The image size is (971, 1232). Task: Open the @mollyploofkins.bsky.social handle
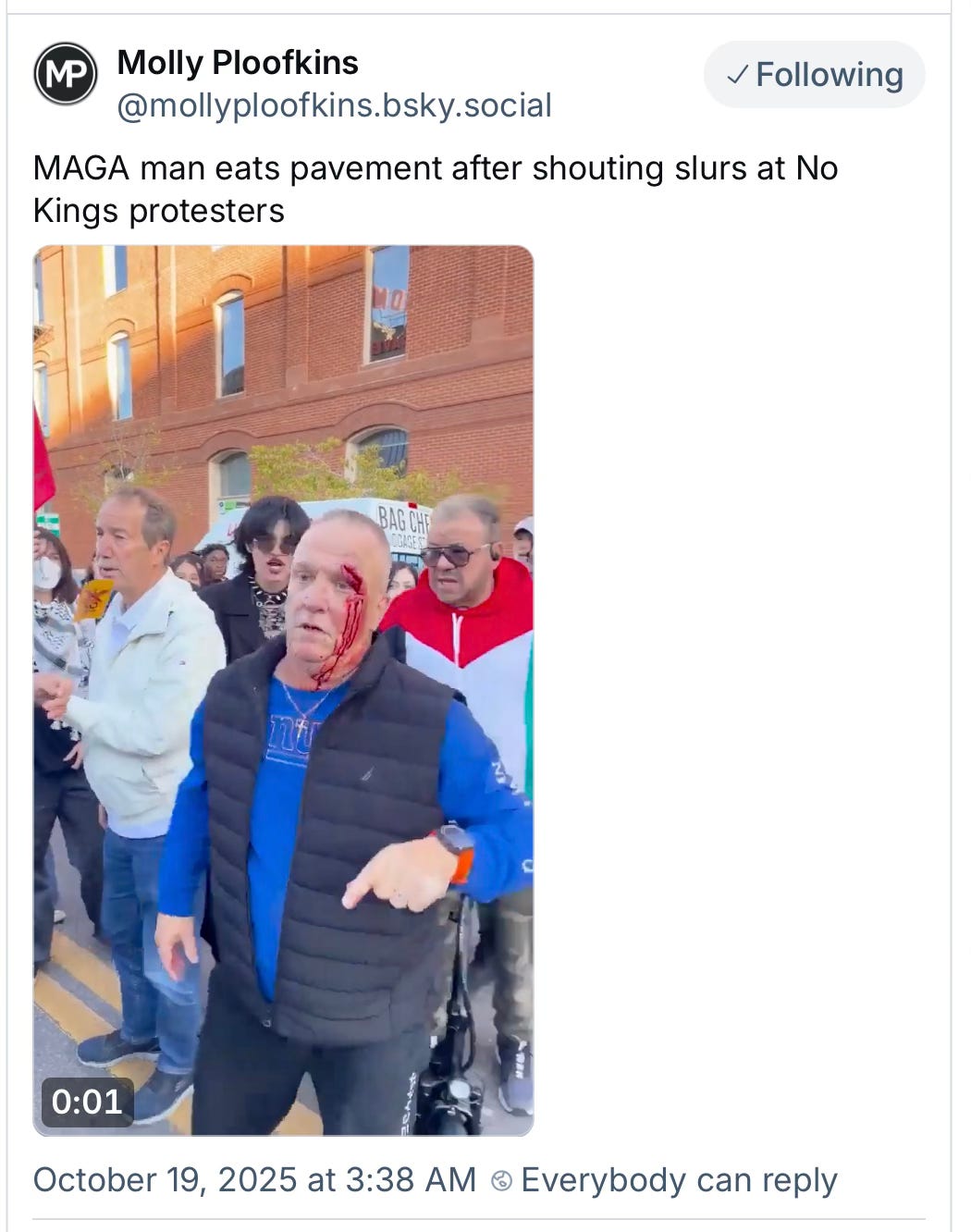point(334,105)
